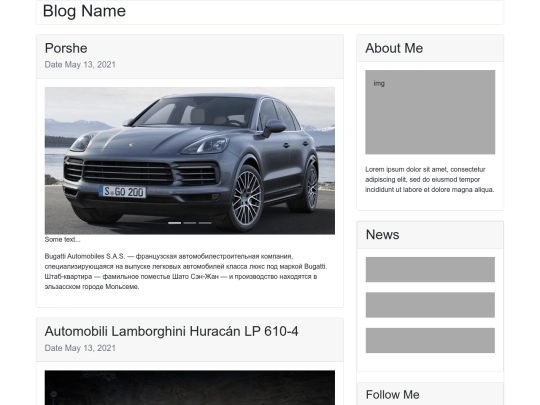540x405 pixels.
Task: Open the Automobili Lamborghini Huracán LP 610-4 title
Action: coord(172,331)
